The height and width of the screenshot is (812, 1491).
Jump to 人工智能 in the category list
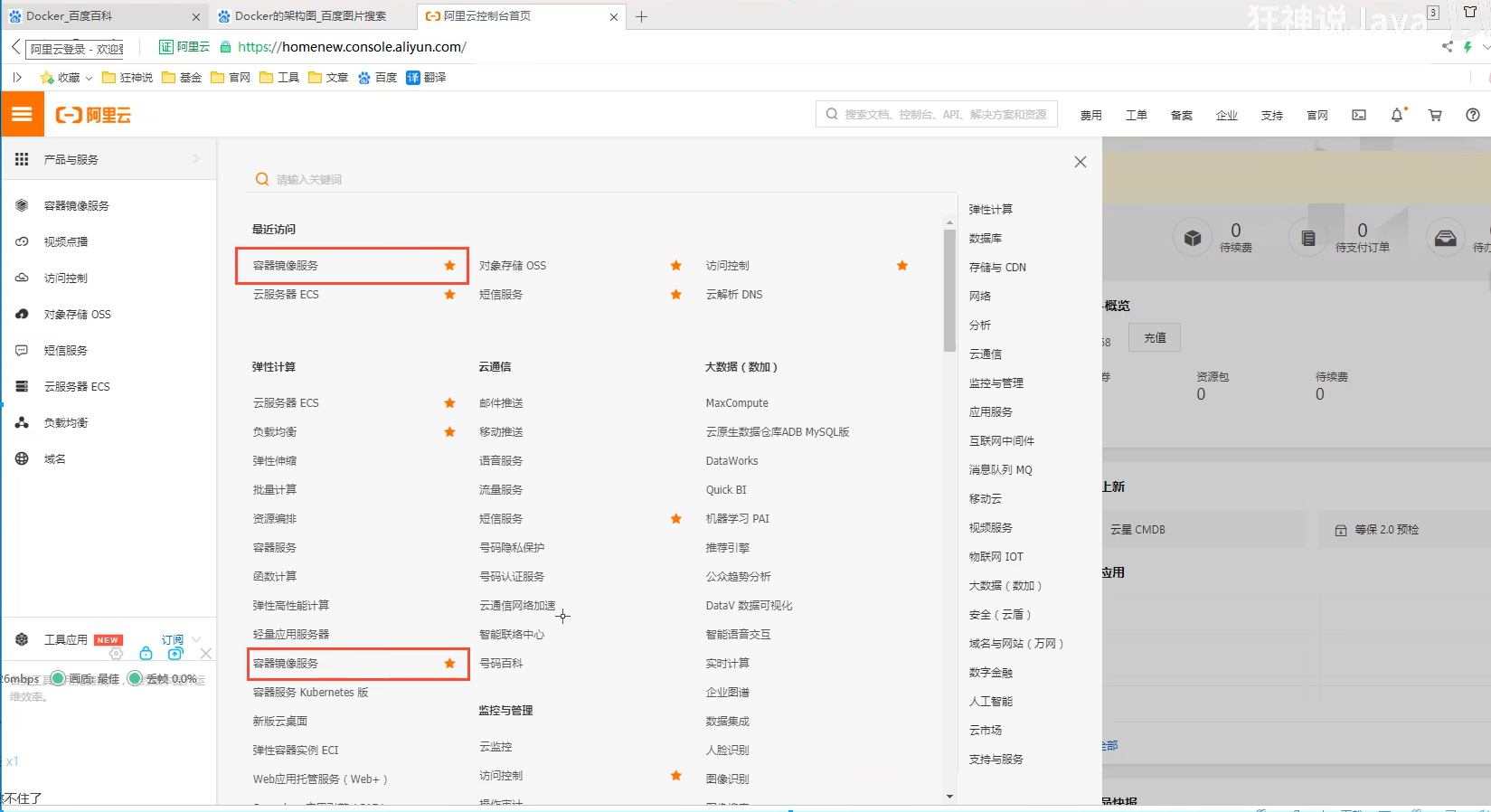[x=991, y=701]
